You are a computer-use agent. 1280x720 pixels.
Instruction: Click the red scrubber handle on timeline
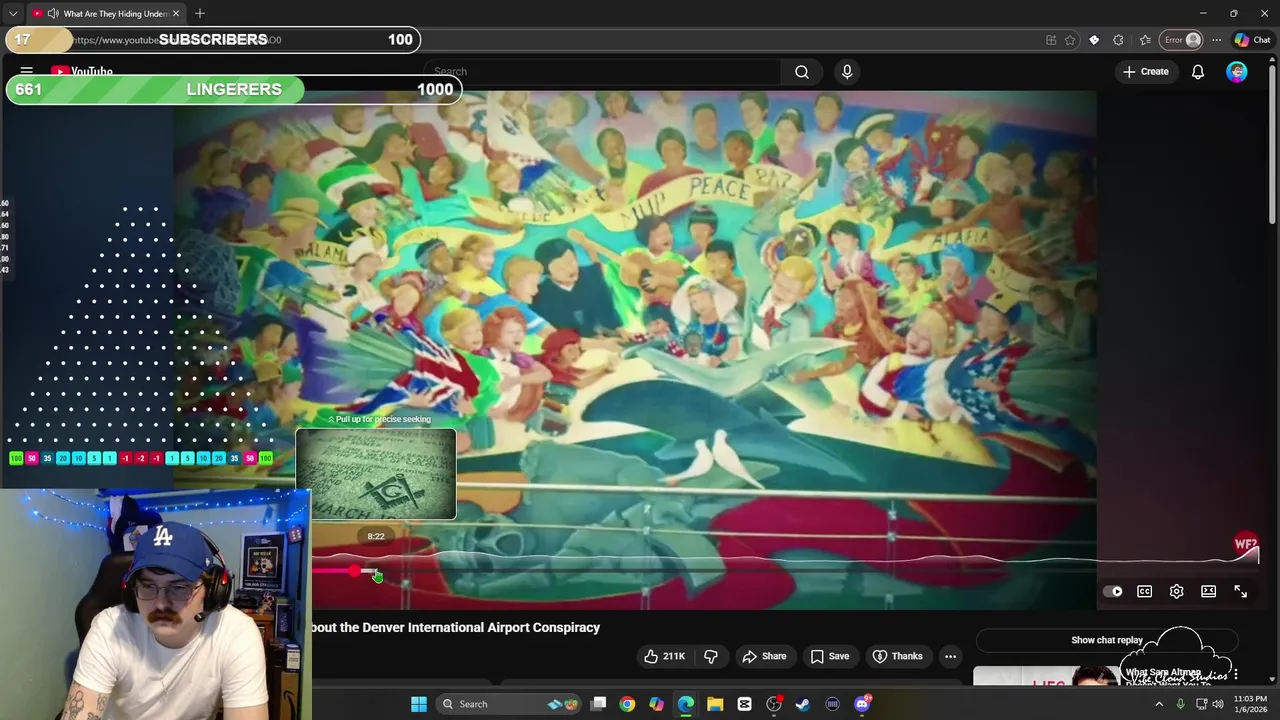355,571
